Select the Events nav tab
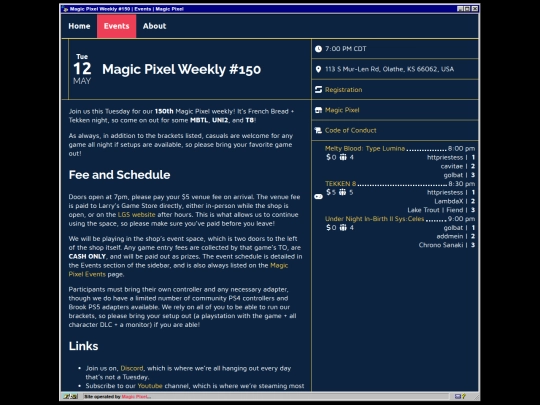This screenshot has height=405, width=540. [x=116, y=26]
